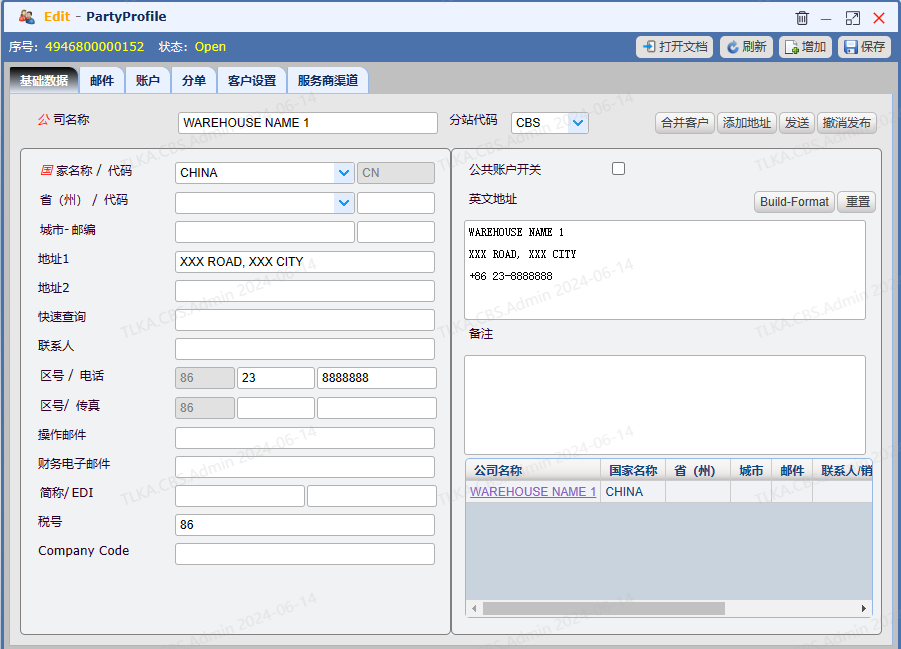Viewport: 901px width, 649px height.
Task: Click the 发送 button
Action: (796, 123)
